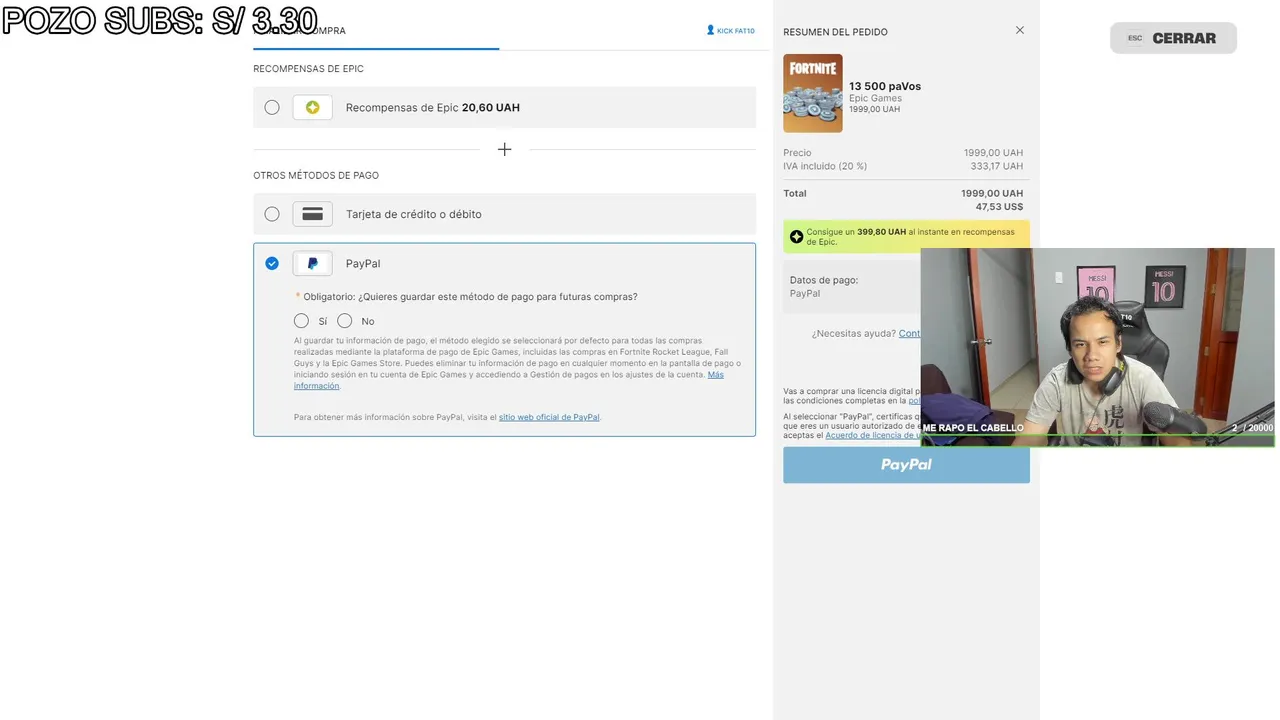Open sitio web oficial de PayPal link
Image resolution: width=1280 pixels, height=720 pixels.
(x=549, y=417)
